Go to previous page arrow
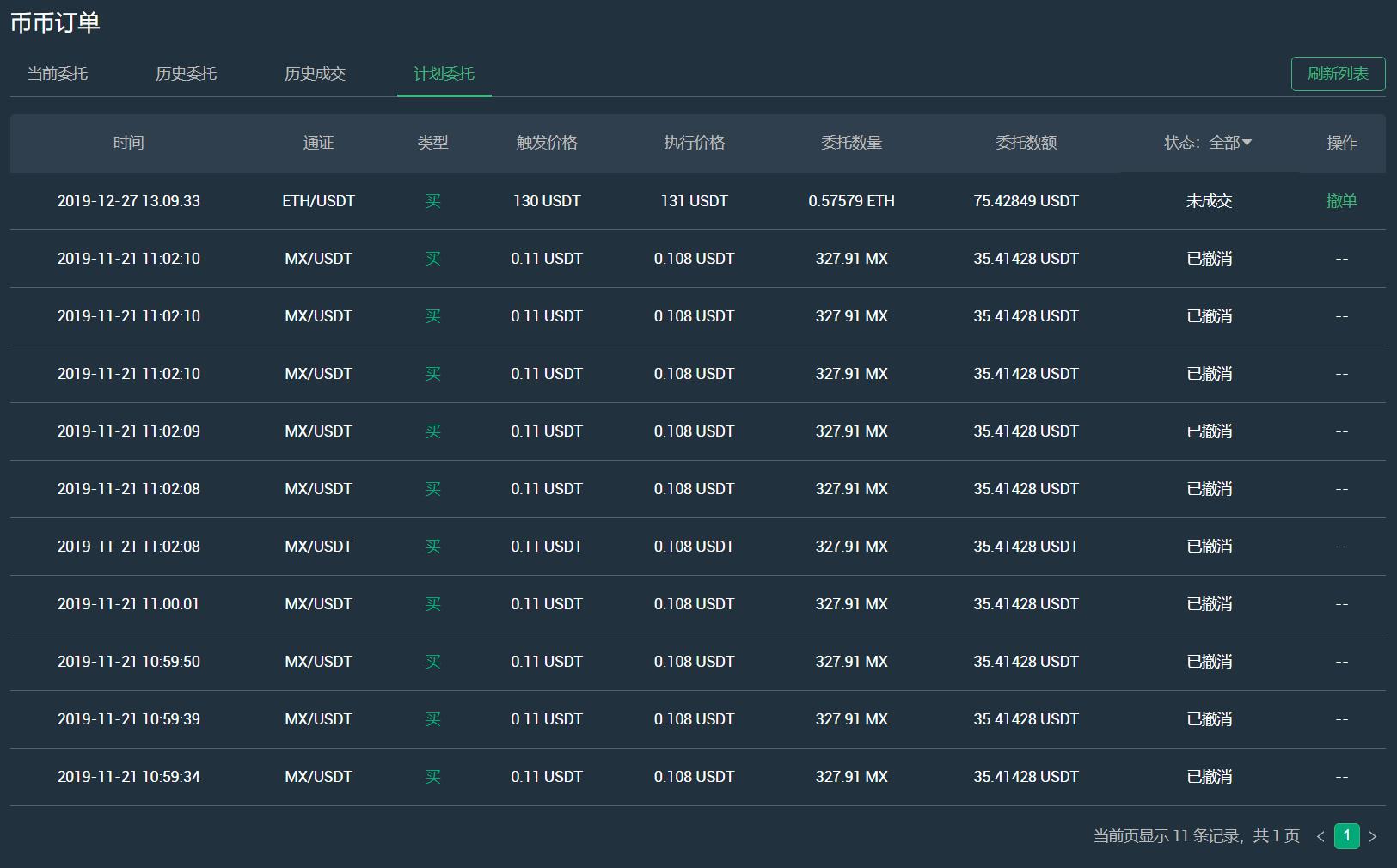 (1320, 836)
